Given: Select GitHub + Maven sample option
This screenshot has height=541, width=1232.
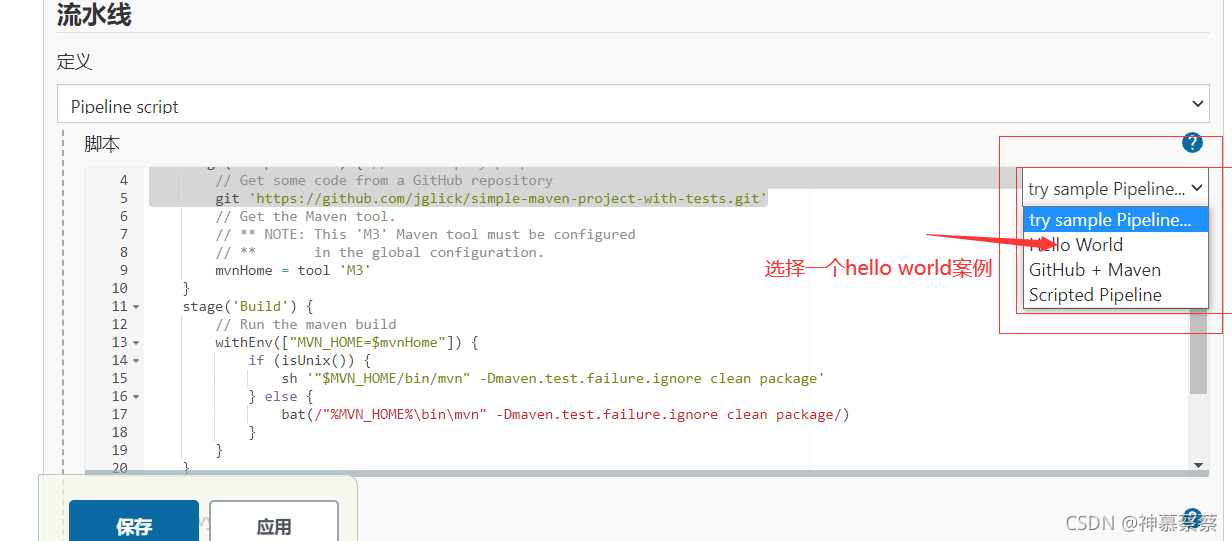Looking at the screenshot, I should (x=1115, y=270).
